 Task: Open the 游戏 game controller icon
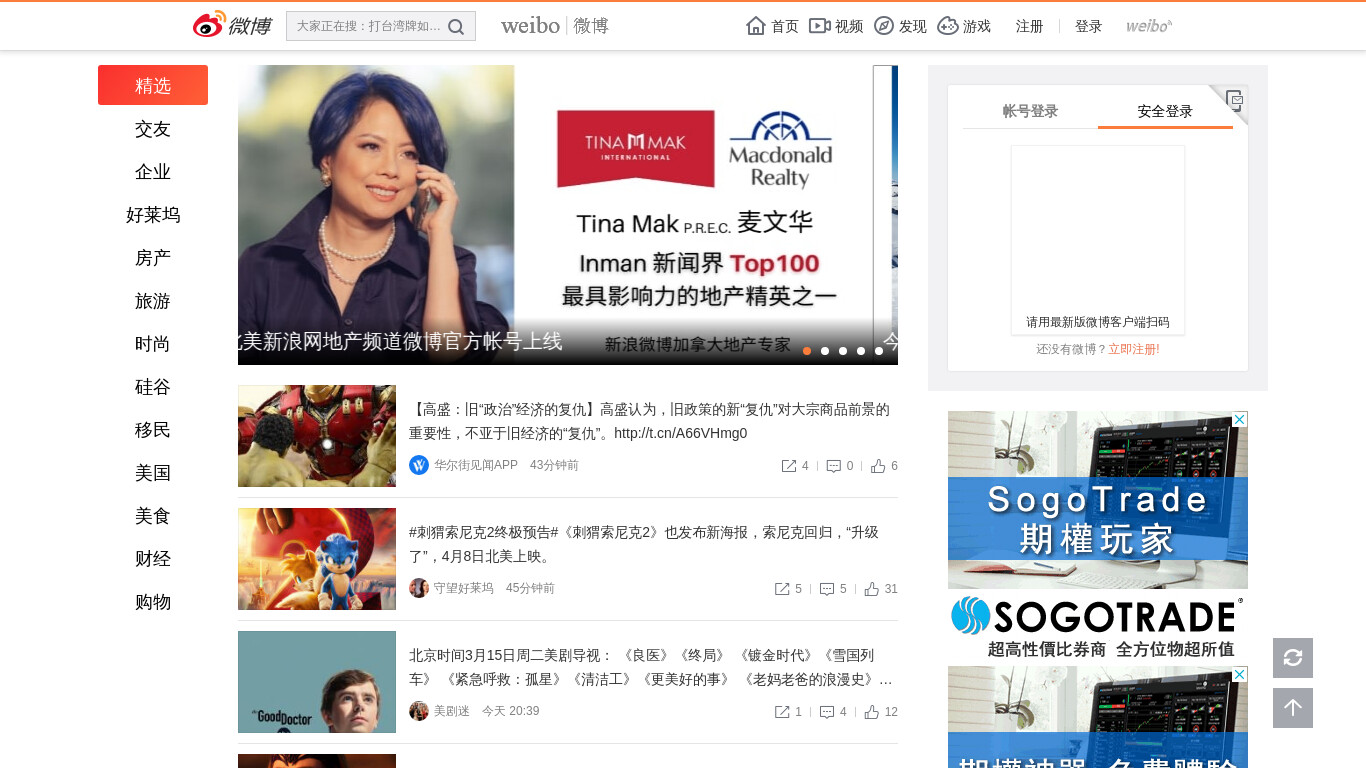pos(948,26)
